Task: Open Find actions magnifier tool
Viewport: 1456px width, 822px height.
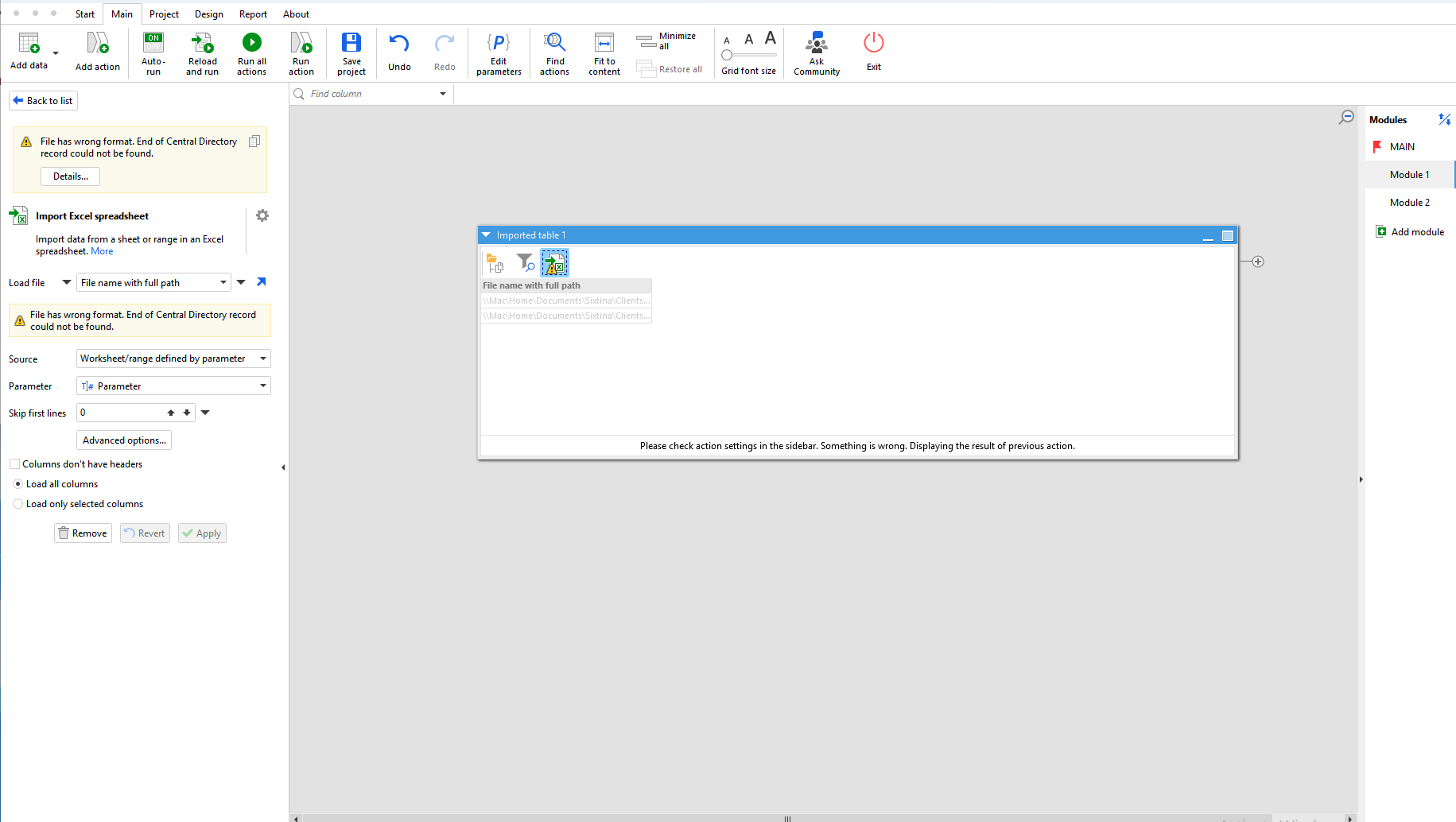Action: (554, 43)
